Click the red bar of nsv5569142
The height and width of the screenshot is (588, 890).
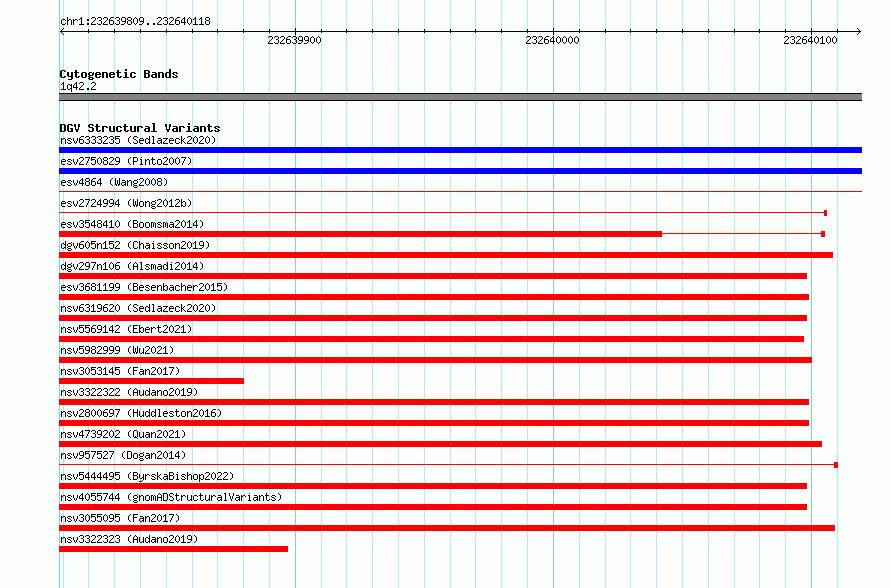tap(431, 339)
